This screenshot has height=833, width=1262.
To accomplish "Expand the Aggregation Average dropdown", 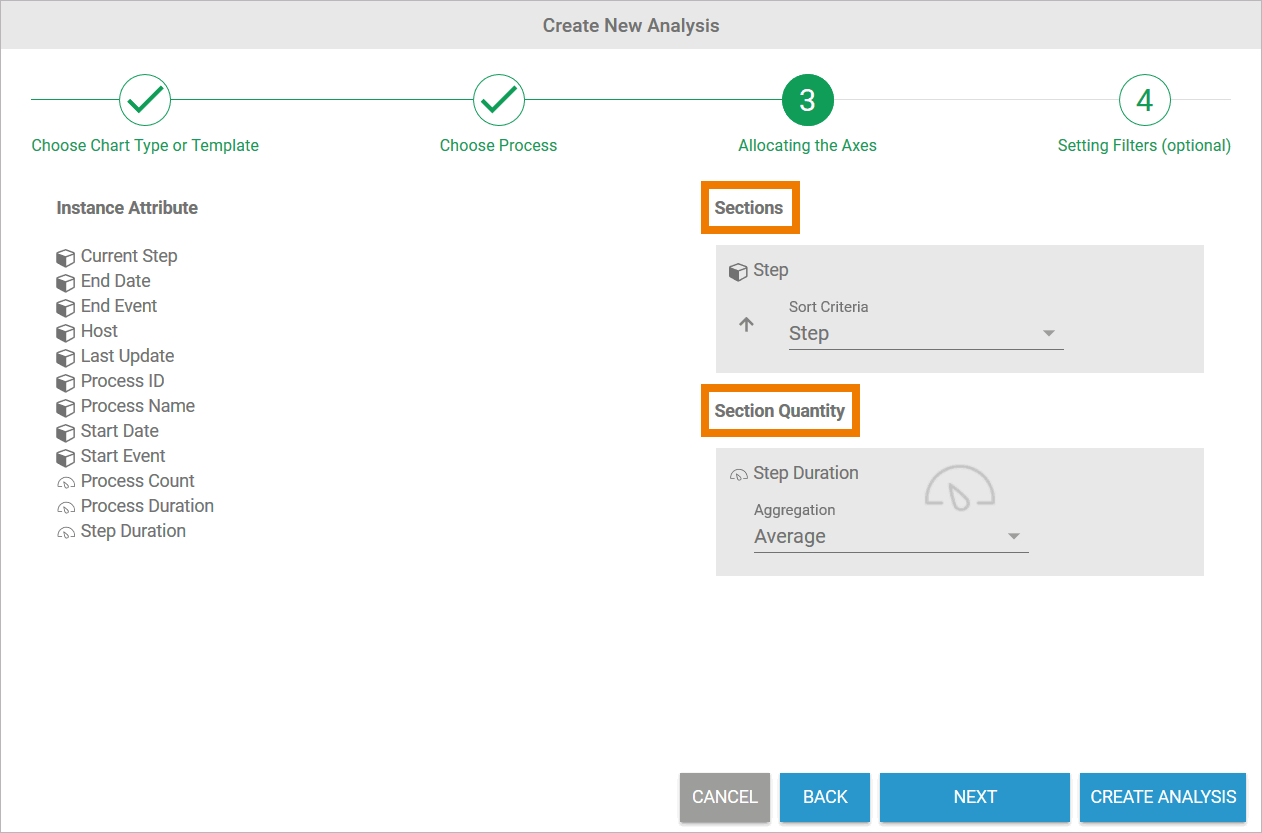I will point(890,537).
